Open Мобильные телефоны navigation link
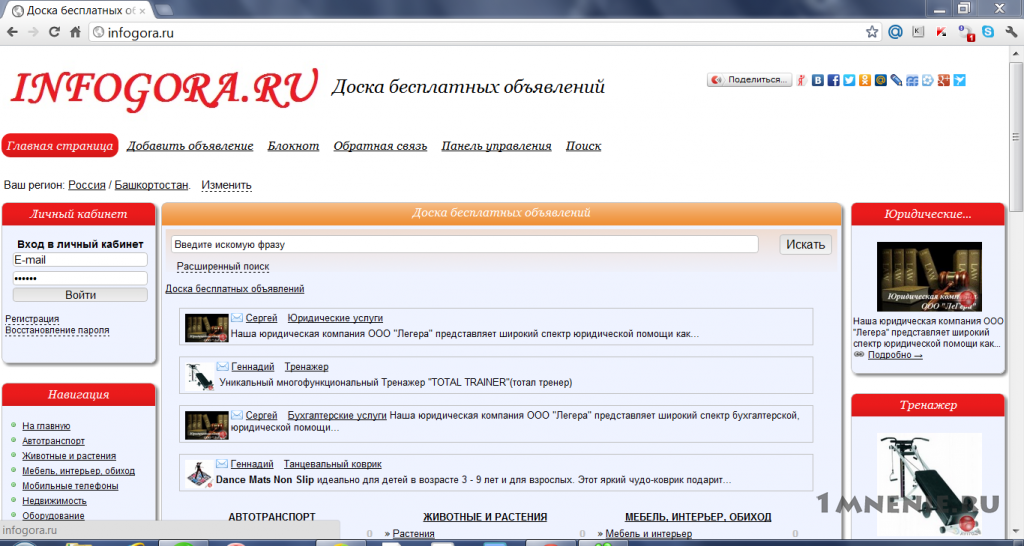 (x=71, y=486)
